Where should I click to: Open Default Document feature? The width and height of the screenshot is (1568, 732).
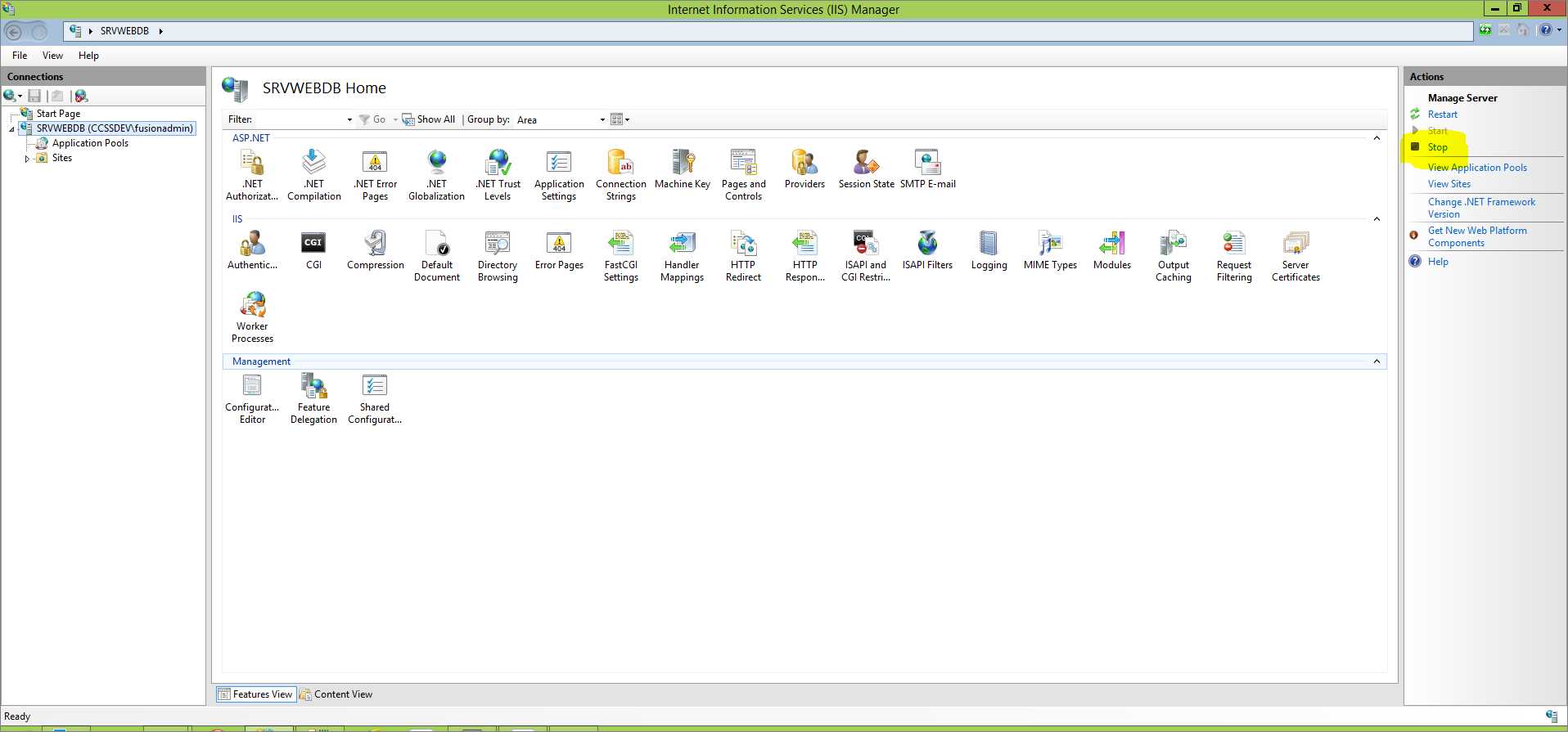coord(437,256)
